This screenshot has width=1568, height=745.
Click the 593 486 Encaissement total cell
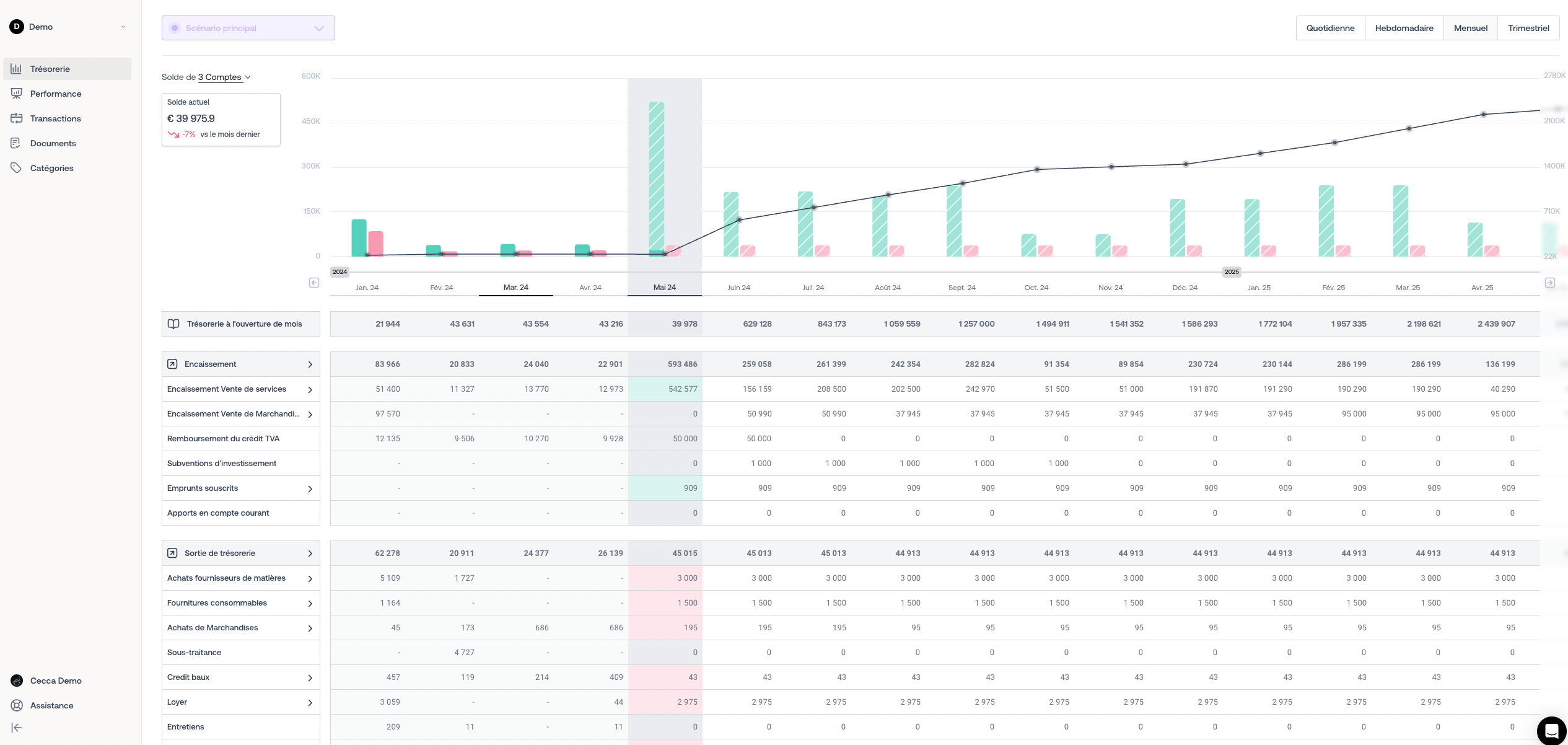[665, 364]
